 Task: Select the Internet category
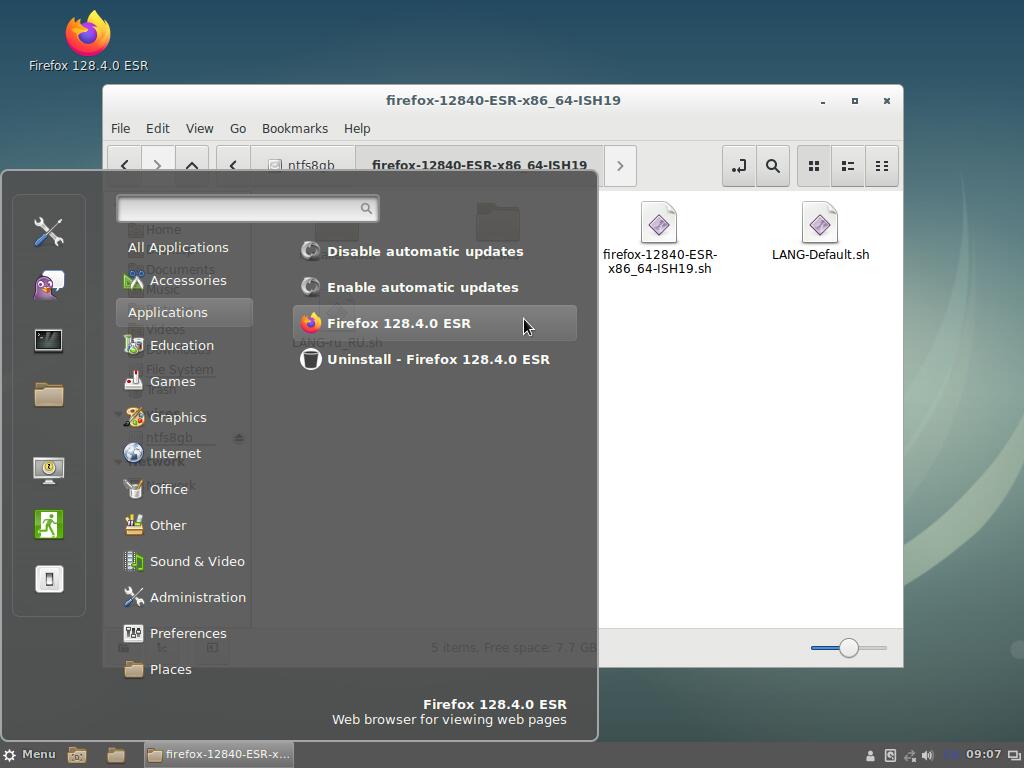(184, 453)
